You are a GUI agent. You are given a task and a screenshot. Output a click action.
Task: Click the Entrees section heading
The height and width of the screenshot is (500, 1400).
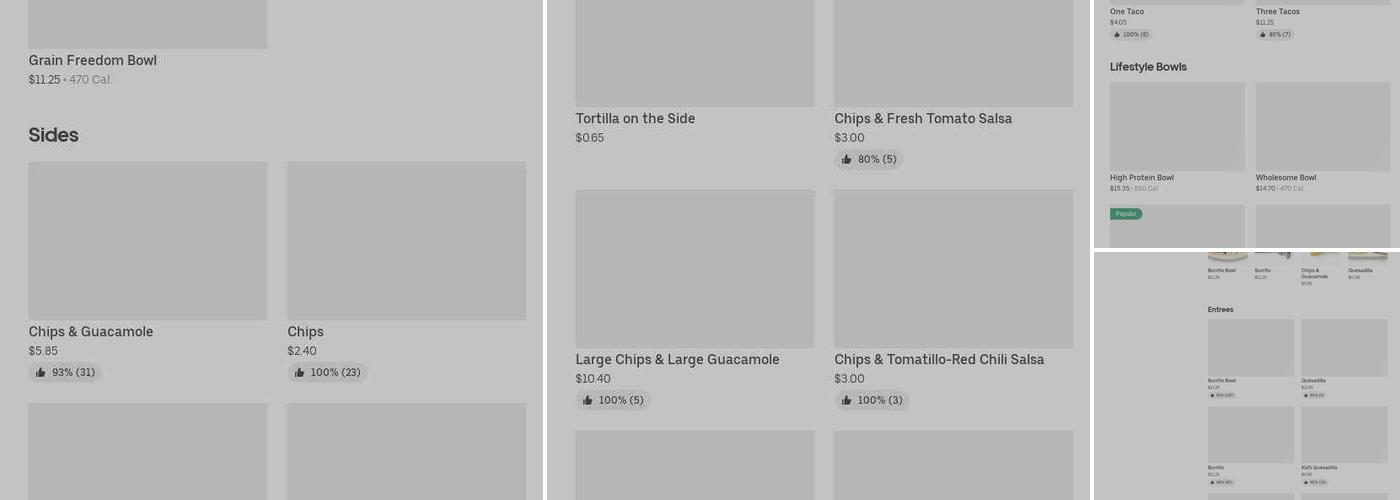1220,310
